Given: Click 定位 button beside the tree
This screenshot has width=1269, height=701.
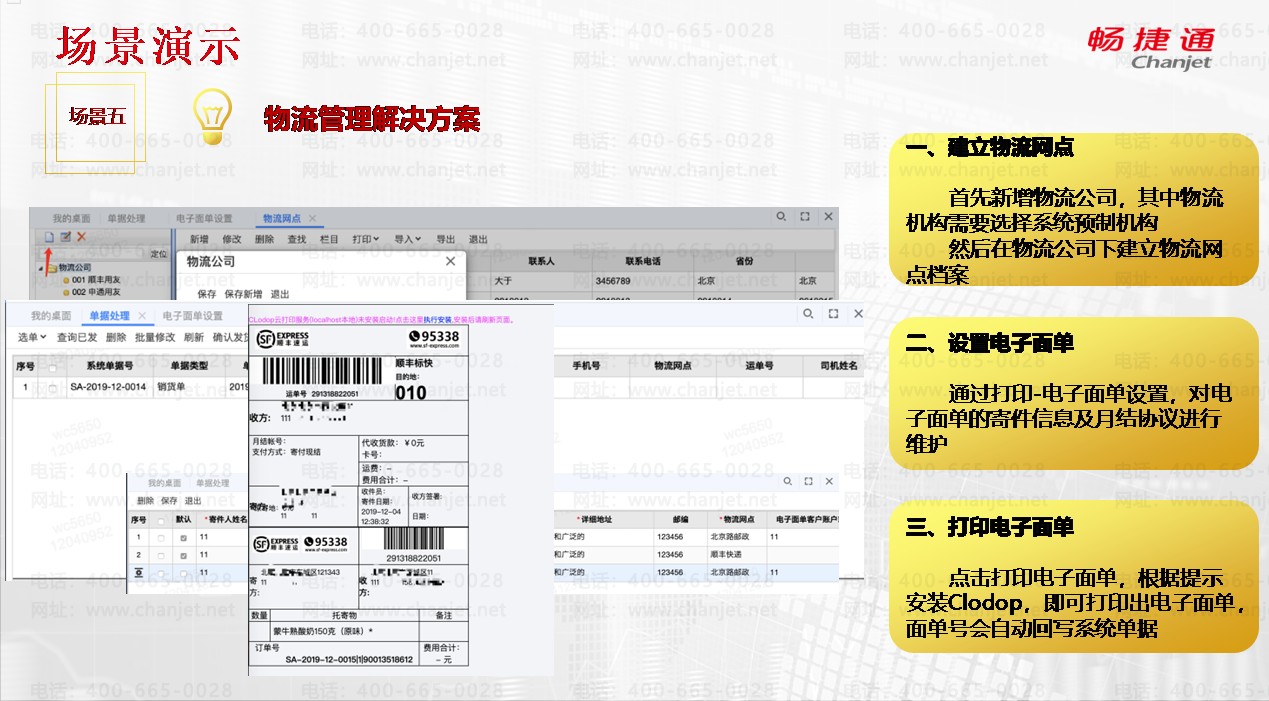Looking at the screenshot, I should pos(158,254).
